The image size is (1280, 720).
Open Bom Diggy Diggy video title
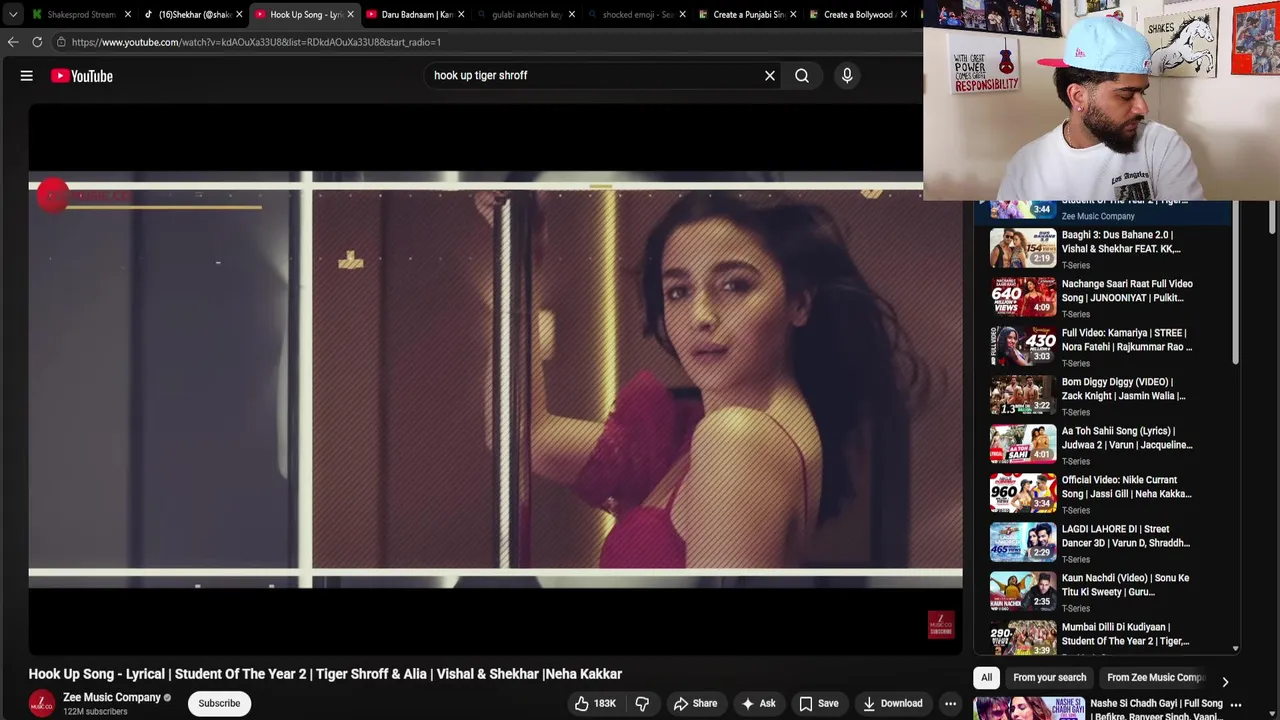coord(1124,389)
